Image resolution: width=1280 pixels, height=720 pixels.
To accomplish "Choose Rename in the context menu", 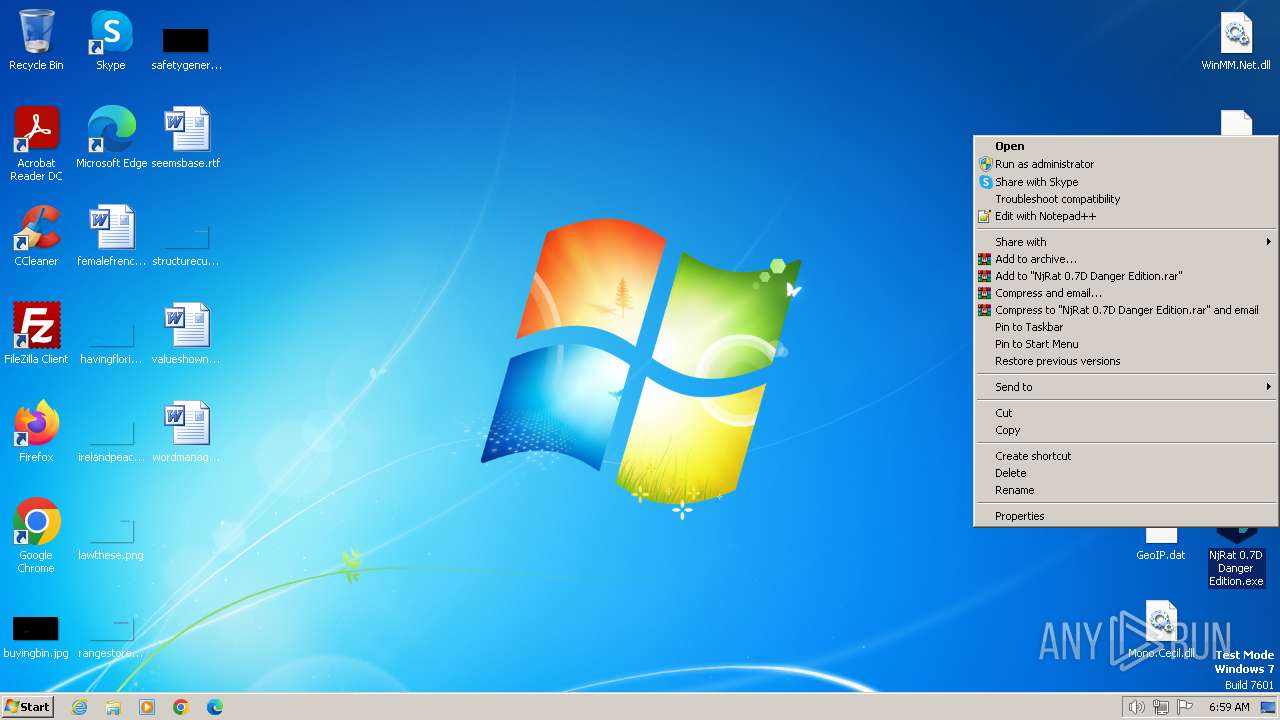I will 1126,490.
